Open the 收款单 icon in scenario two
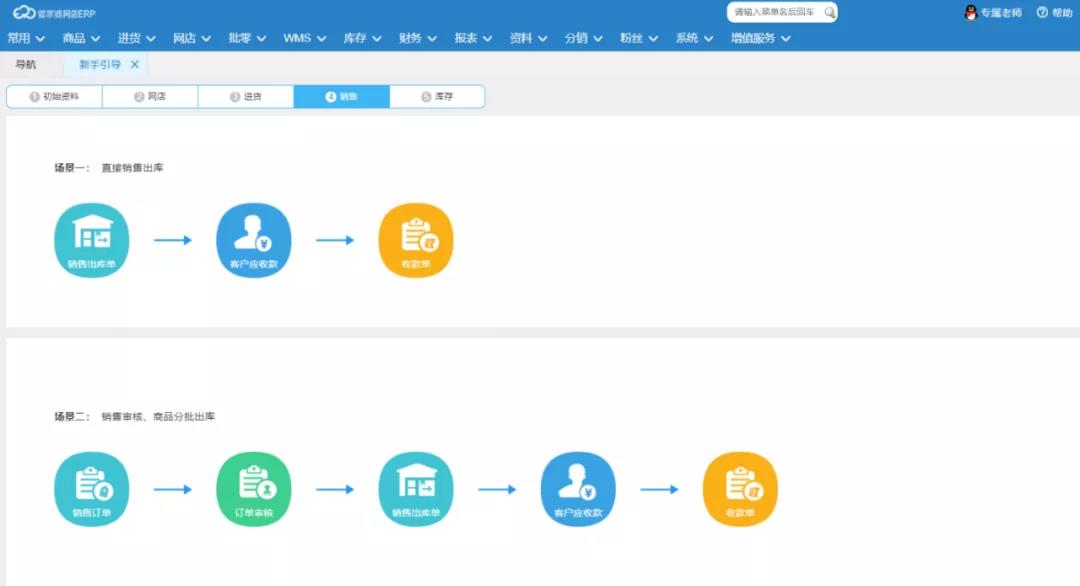Screen dimensions: 1080x586 (739, 489)
